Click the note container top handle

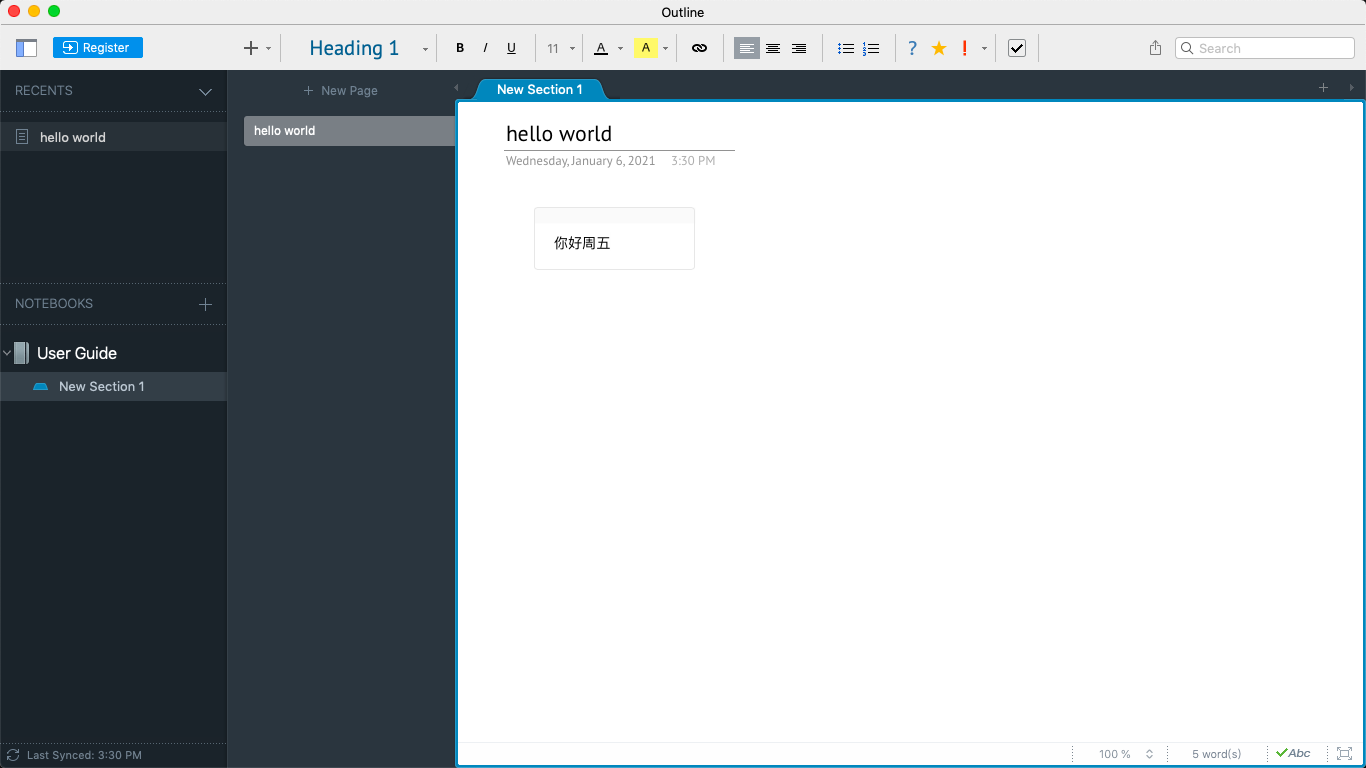(614, 215)
